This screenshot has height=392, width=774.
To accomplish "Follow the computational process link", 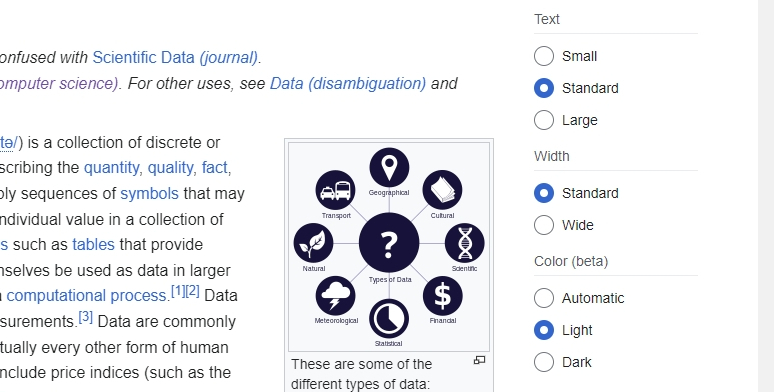I will pos(87,295).
